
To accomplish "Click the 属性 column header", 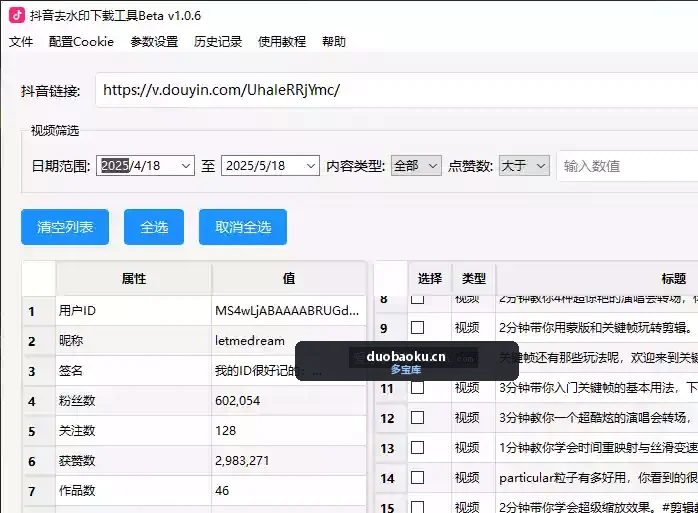I will (x=134, y=279).
